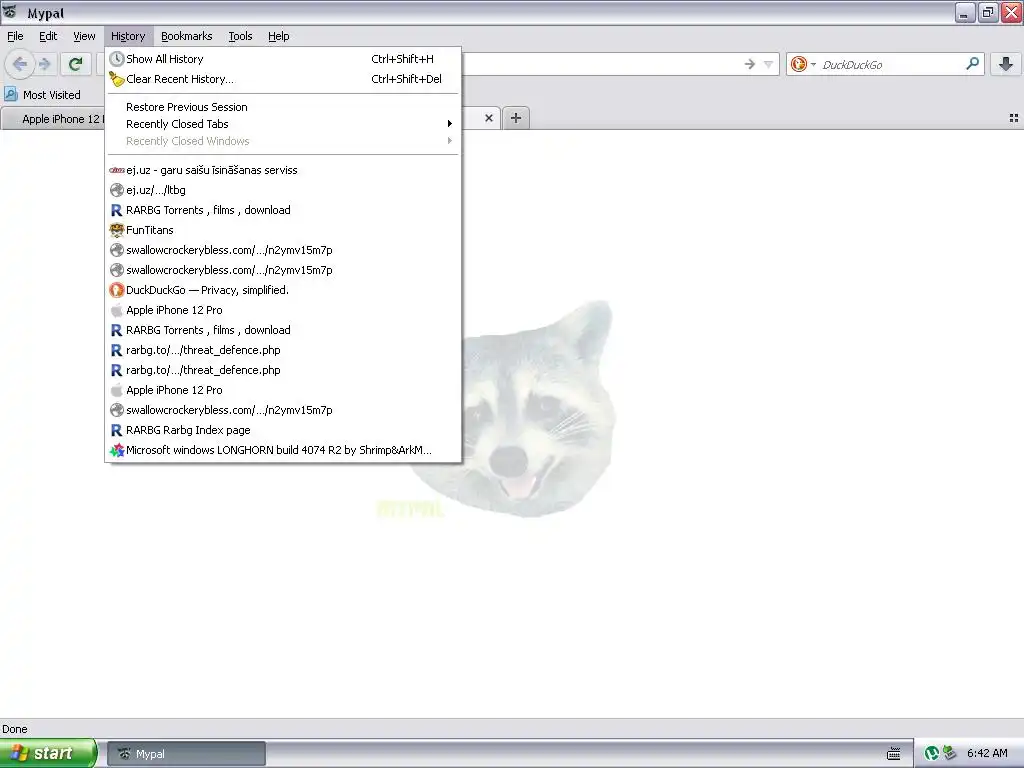Select the Apple iPhone 12 tab
The width and height of the screenshot is (1024, 768).
(x=54, y=119)
